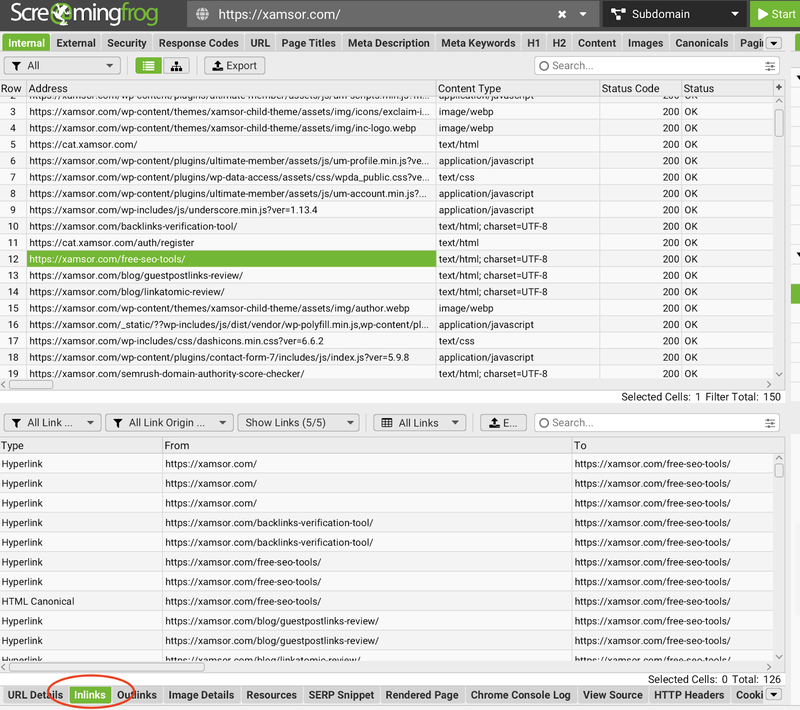Open lower search filter settings icon
Image resolution: width=800 pixels, height=710 pixels.
770,423
